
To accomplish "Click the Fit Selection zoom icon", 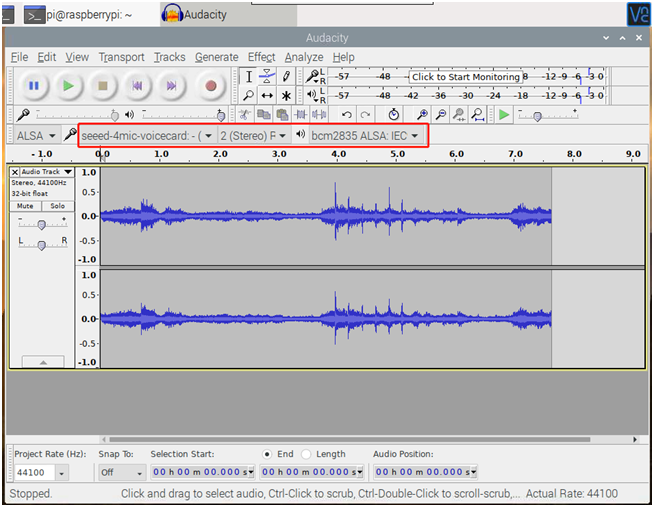I will (459, 114).
